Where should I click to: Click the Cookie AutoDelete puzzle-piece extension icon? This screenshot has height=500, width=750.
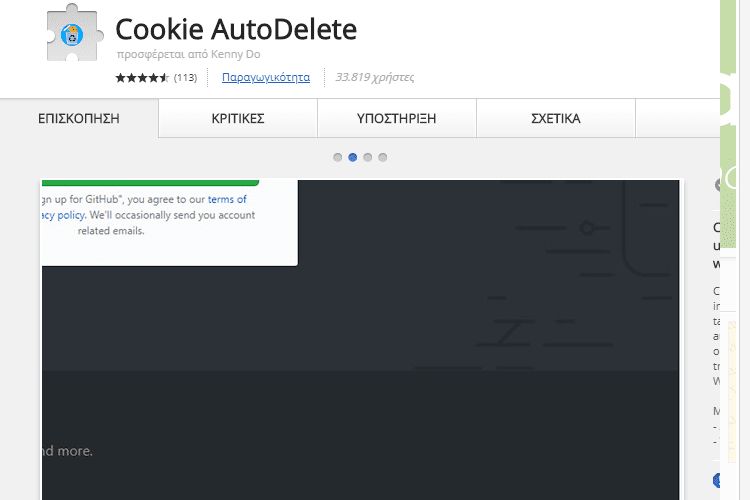(75, 33)
